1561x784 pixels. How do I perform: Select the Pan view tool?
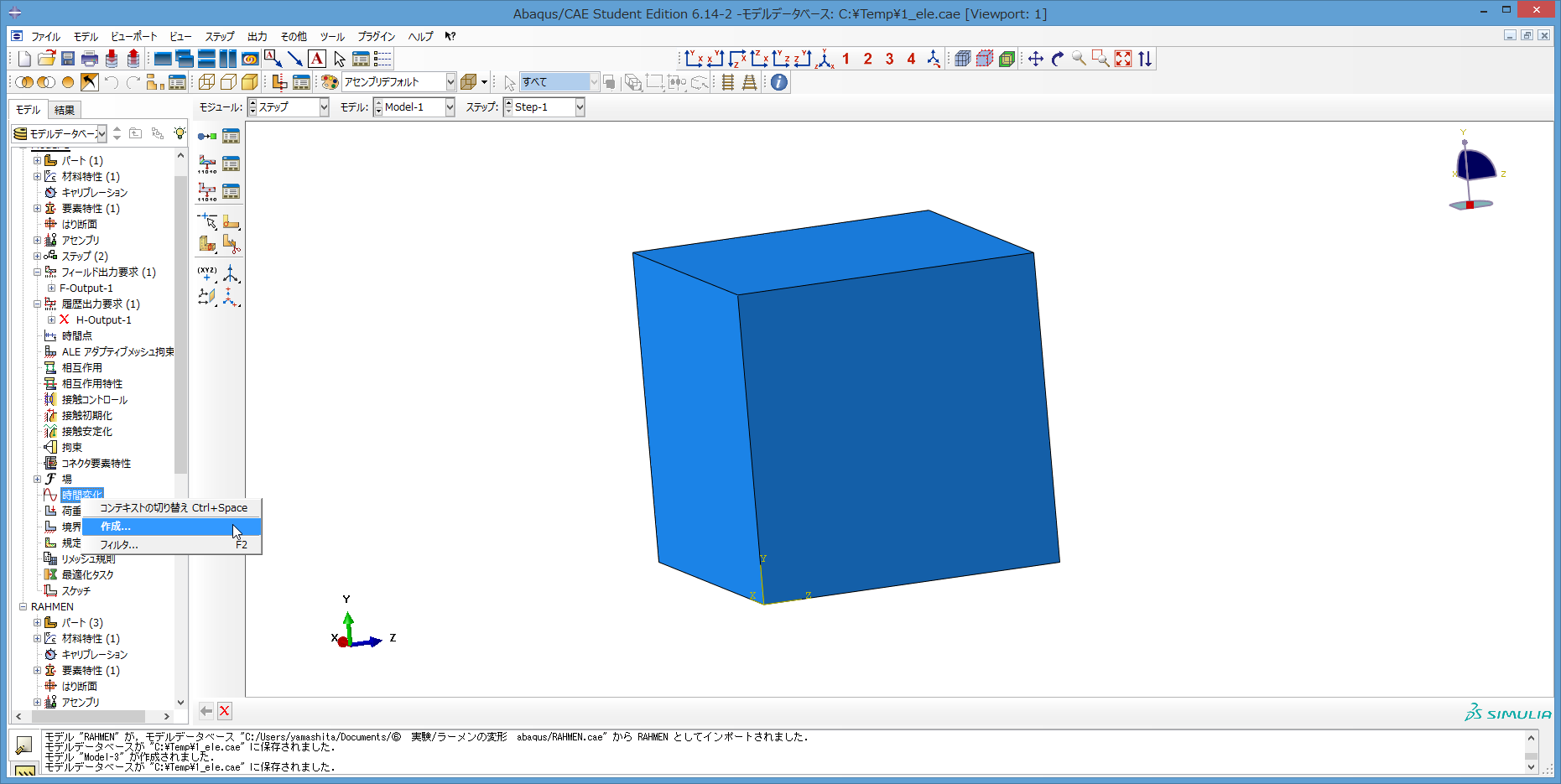click(x=1036, y=59)
